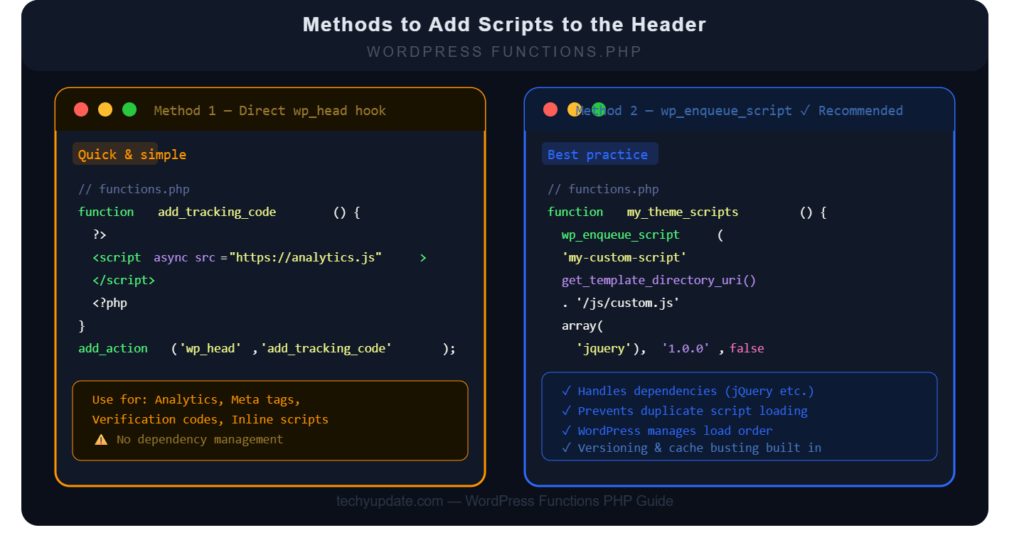
Task: Click the ?> closing PHP tag line
Action: coord(99,235)
